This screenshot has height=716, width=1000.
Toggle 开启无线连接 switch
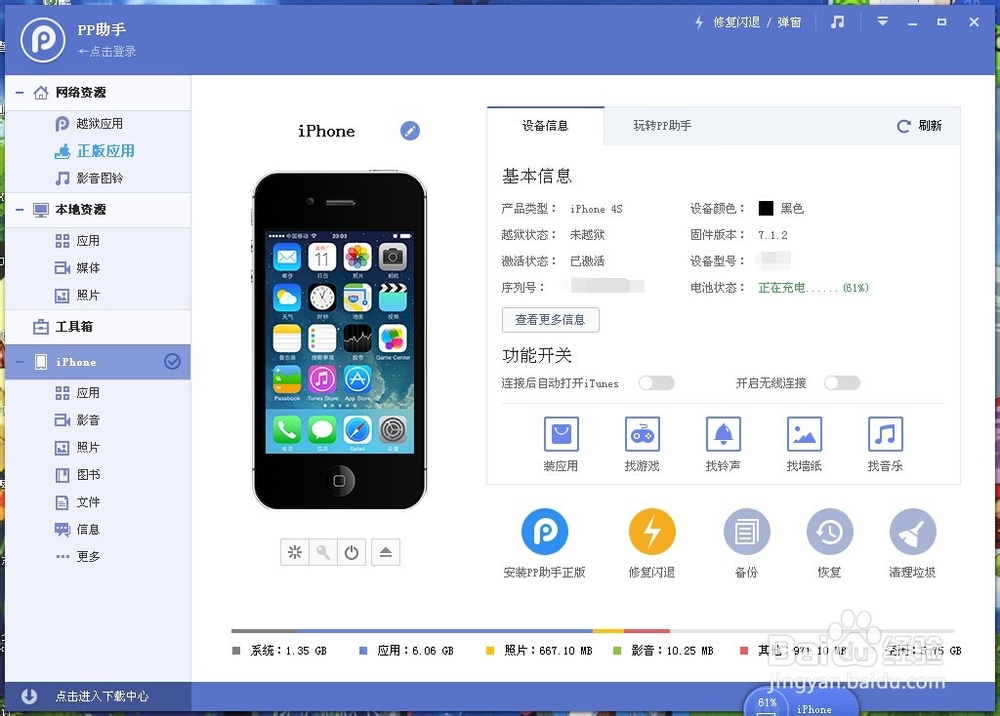tap(842, 383)
